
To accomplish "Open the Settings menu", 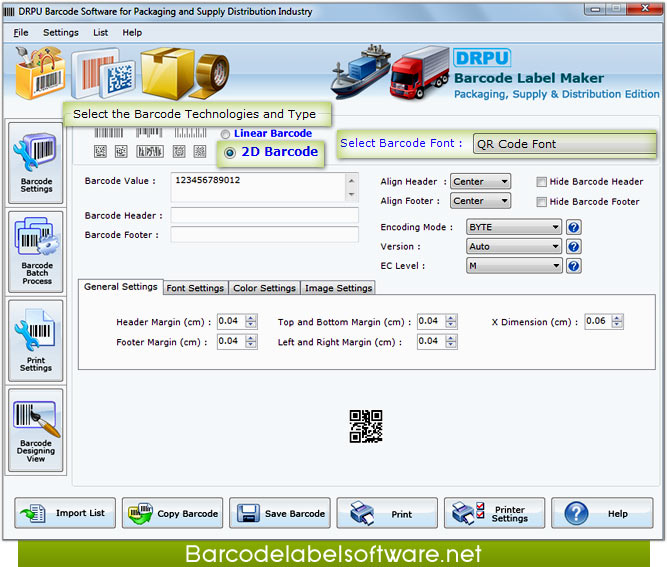I will (61, 32).
